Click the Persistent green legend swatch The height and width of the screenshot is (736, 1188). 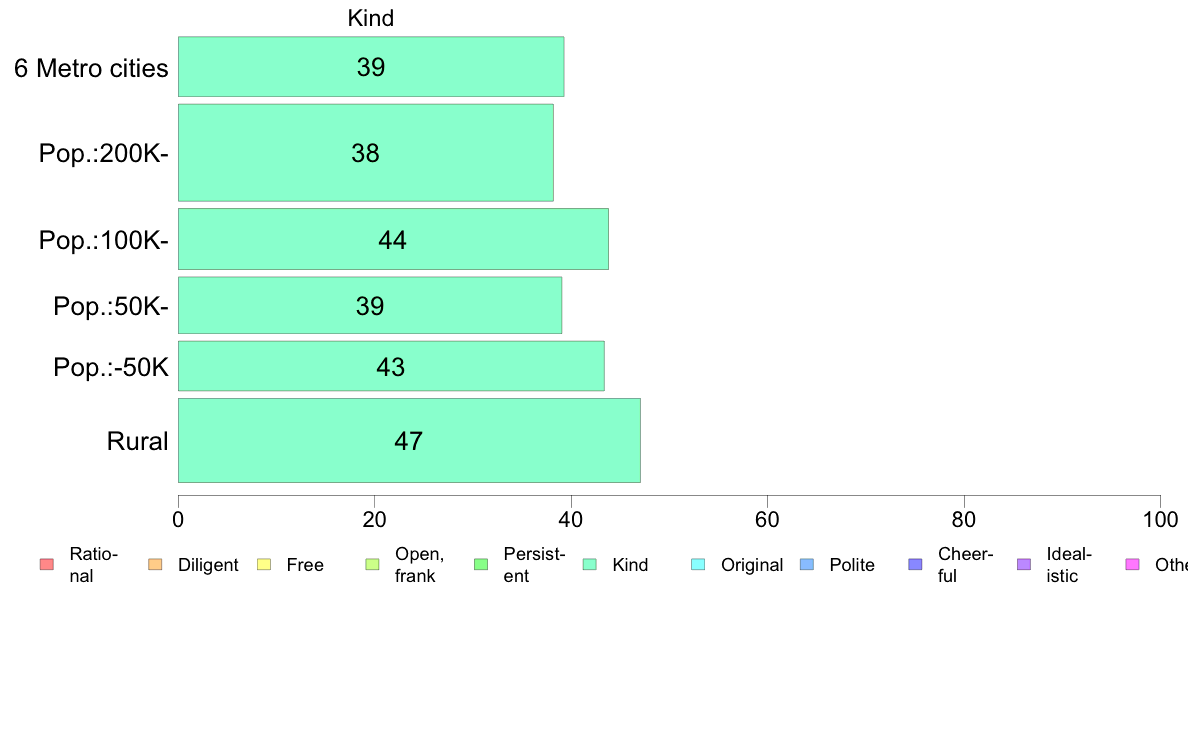pos(481,564)
